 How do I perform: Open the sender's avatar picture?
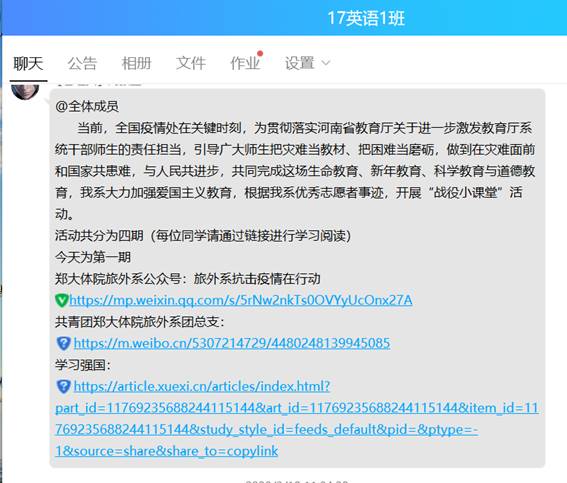click(25, 91)
